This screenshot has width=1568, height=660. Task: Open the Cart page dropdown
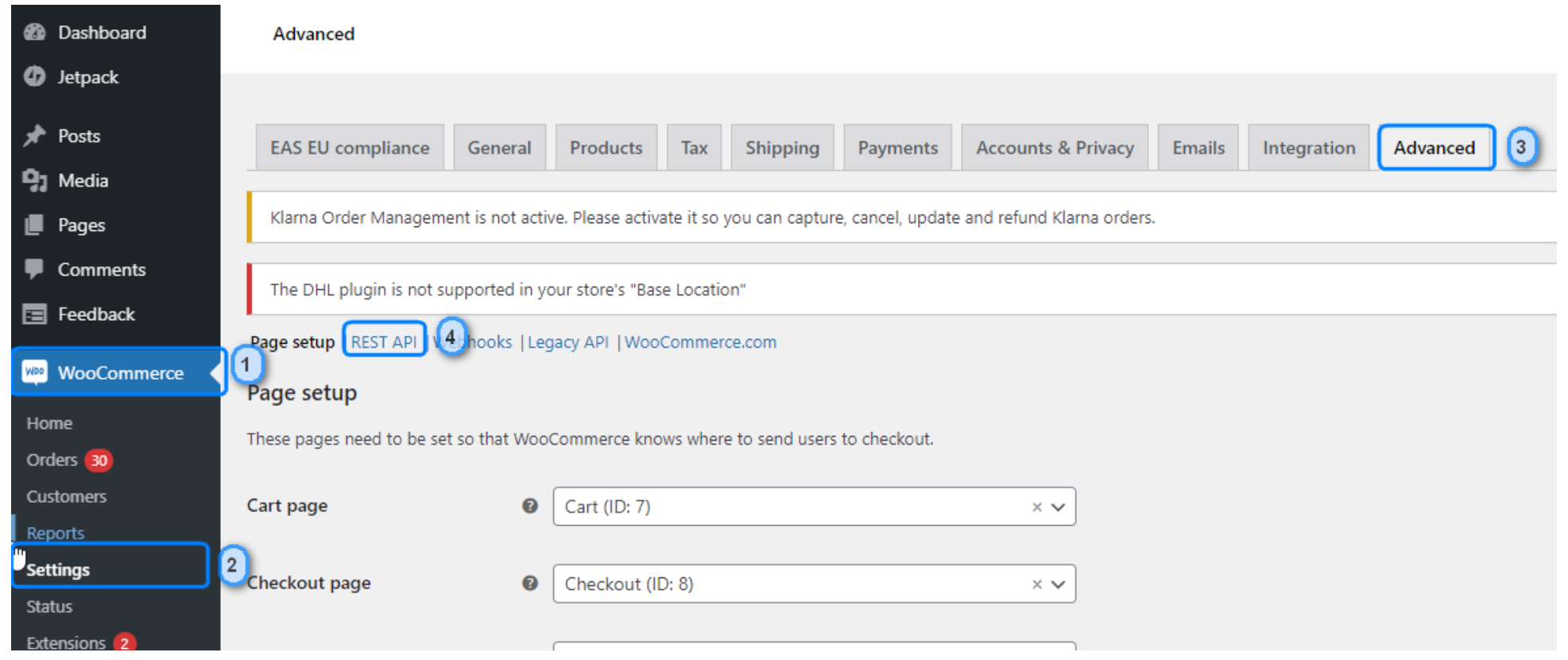1058,508
